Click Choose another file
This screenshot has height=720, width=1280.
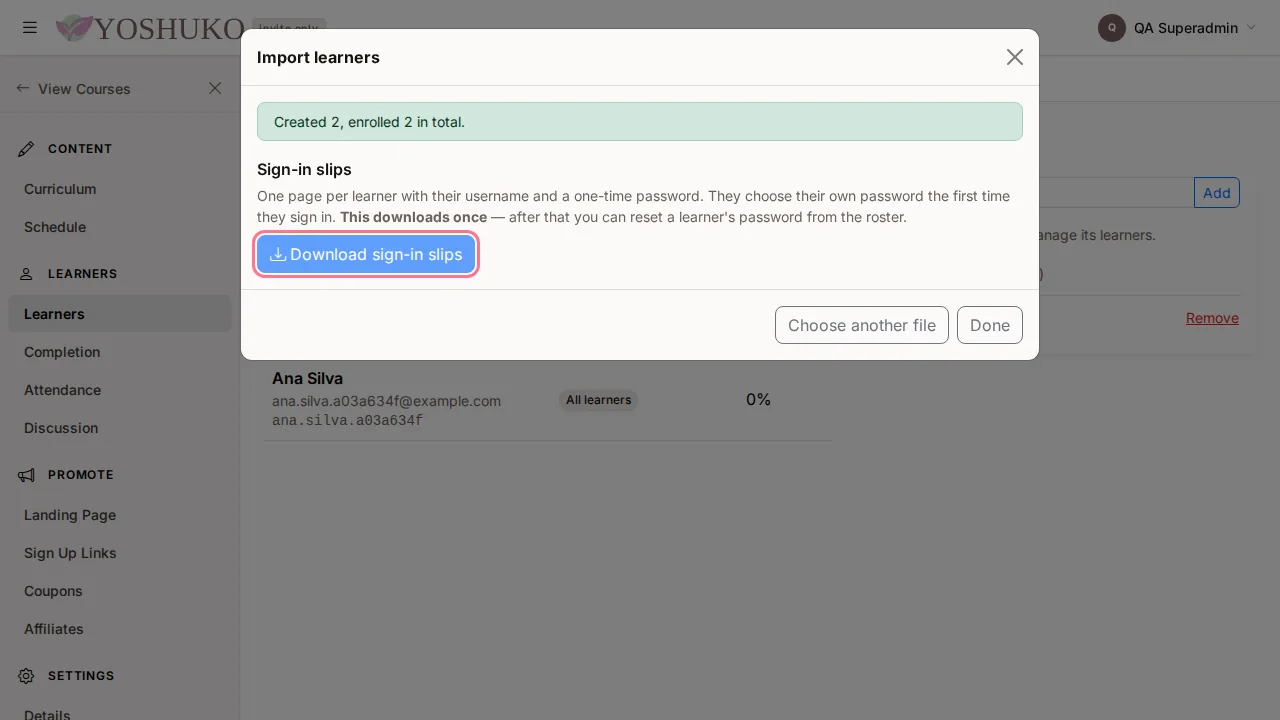pyautogui.click(x=862, y=325)
